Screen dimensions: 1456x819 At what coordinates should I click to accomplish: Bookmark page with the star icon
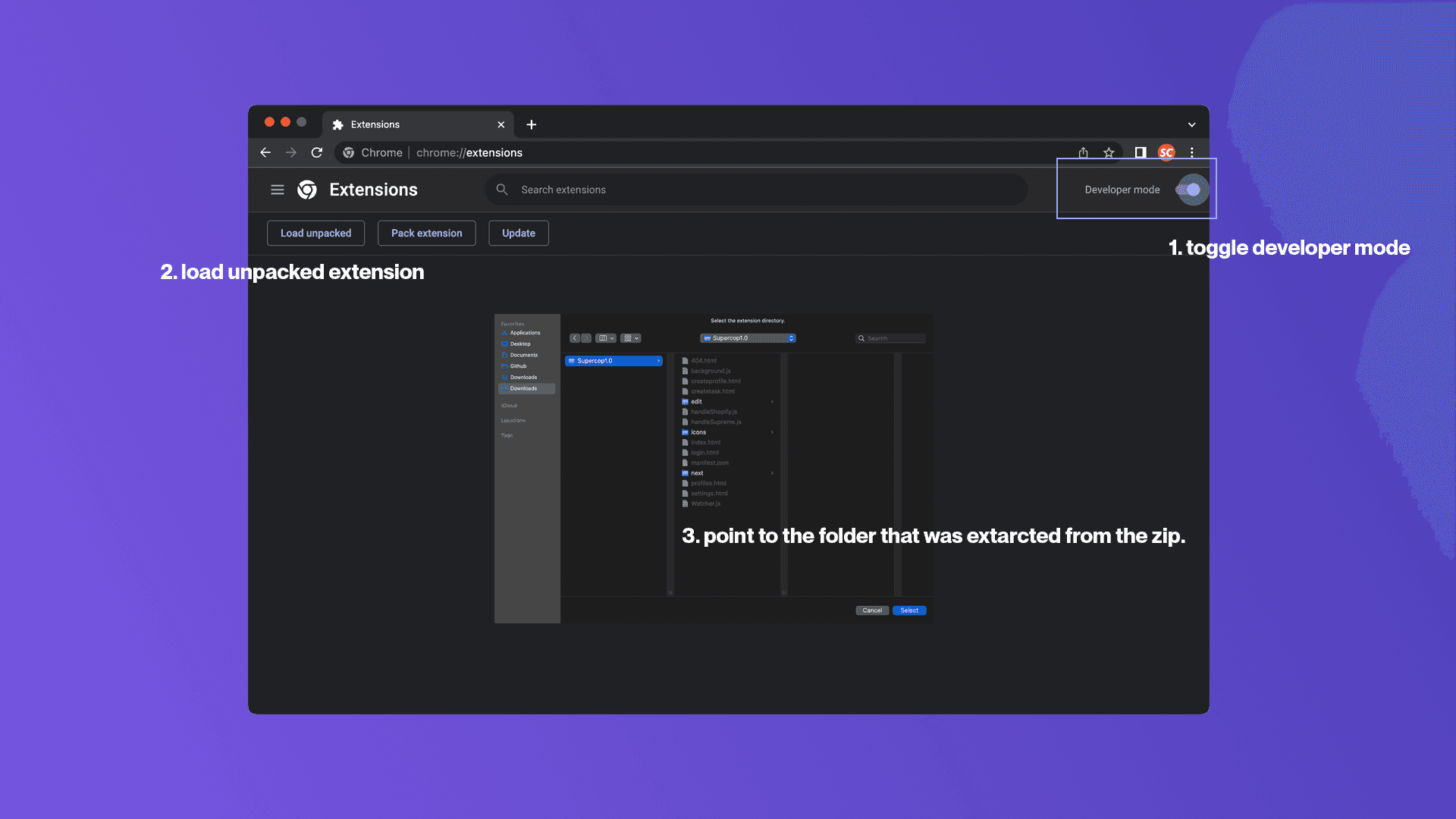(x=1109, y=152)
